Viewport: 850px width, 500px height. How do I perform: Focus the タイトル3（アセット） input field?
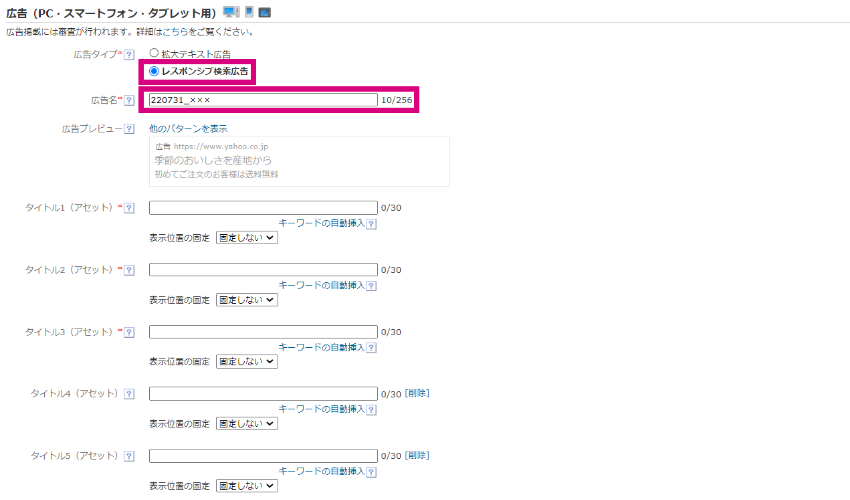(263, 332)
